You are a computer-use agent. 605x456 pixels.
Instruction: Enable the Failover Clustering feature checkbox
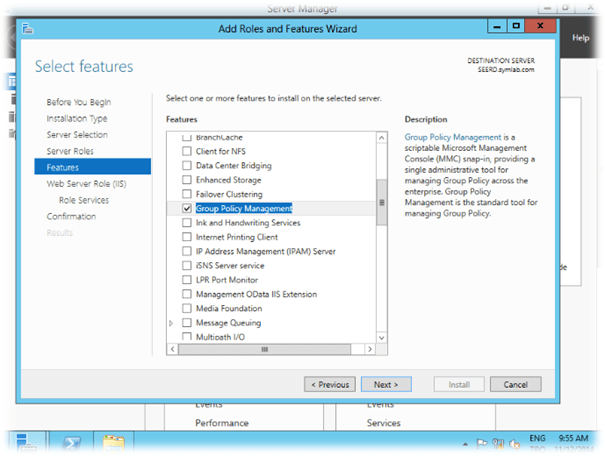(186, 194)
